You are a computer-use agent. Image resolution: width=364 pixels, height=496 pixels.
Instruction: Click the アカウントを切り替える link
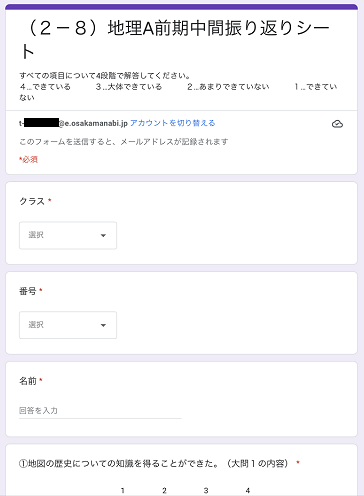click(172, 123)
